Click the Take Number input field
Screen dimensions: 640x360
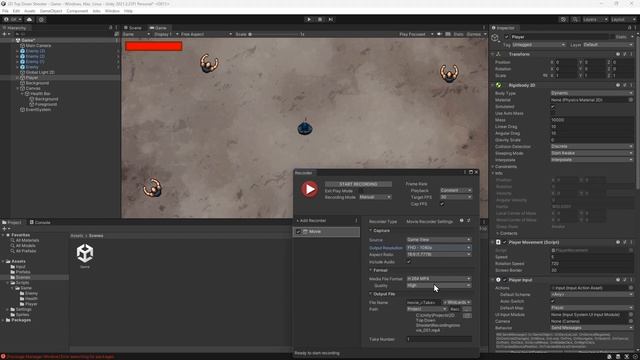(x=439, y=339)
